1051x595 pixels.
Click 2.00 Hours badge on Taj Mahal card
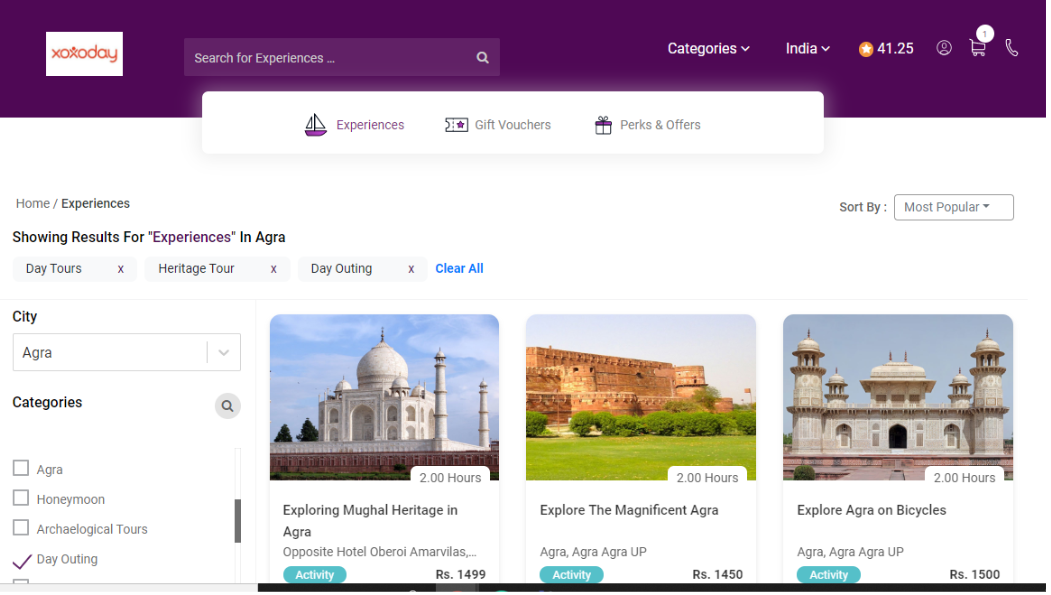[452, 480]
